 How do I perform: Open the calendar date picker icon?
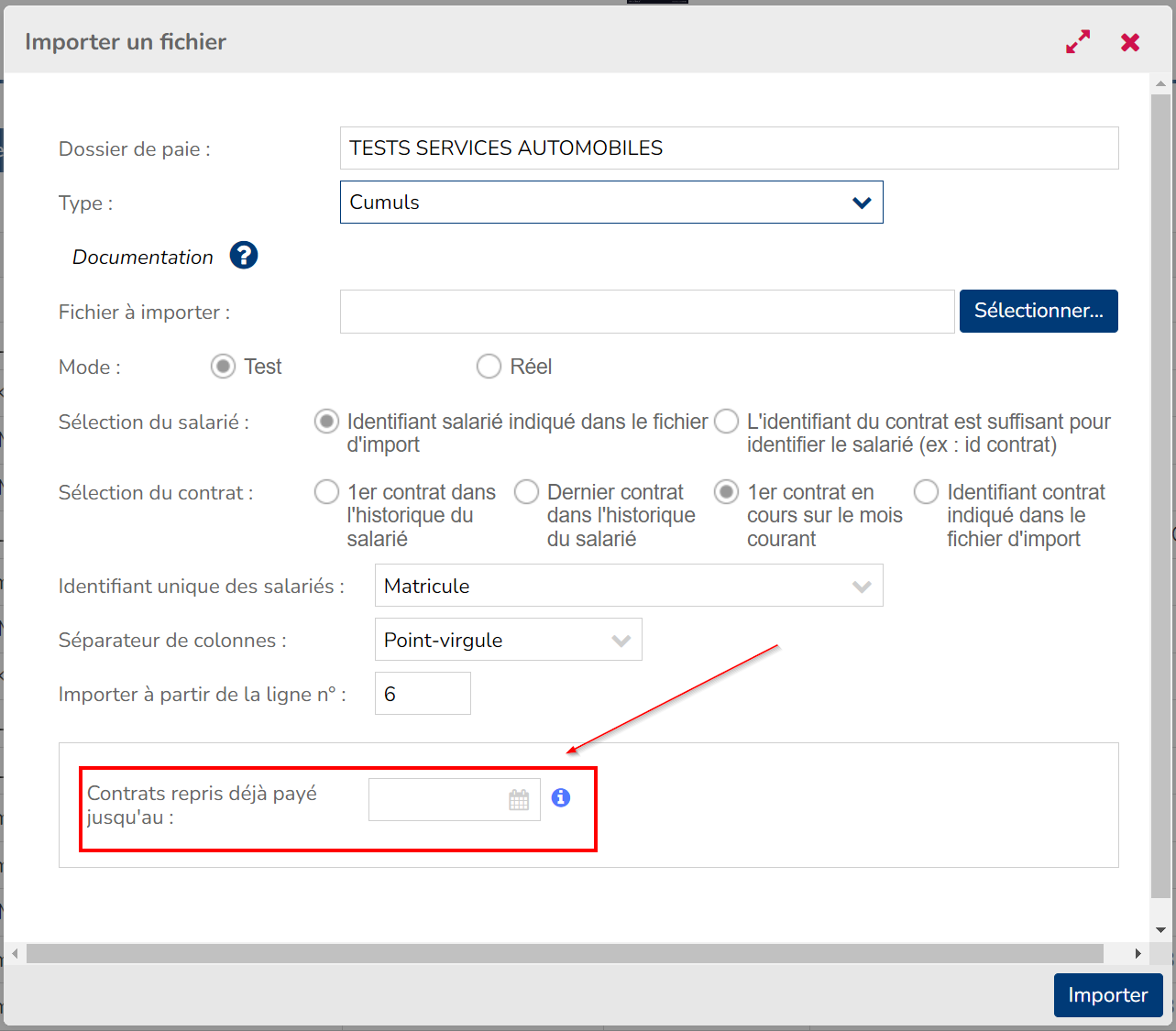(x=519, y=800)
